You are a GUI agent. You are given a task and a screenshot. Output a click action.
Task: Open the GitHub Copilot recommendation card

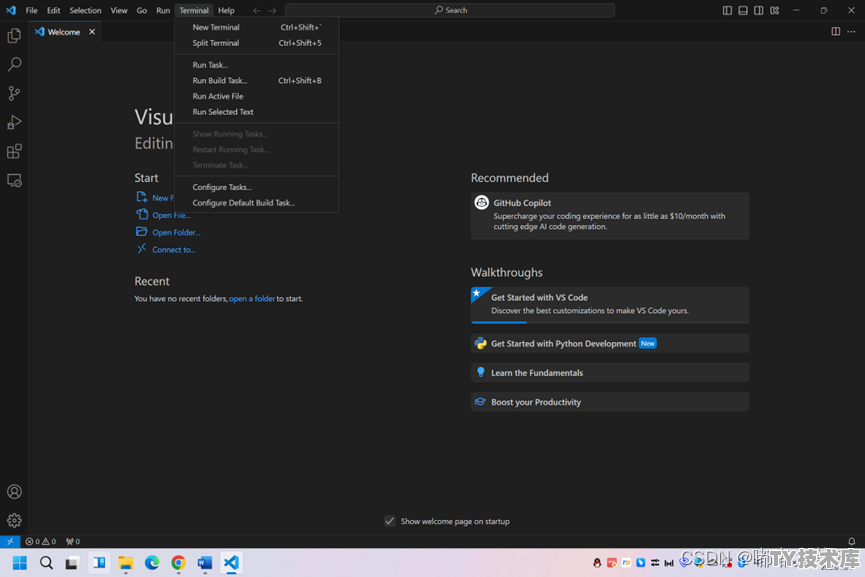pyautogui.click(x=610, y=216)
